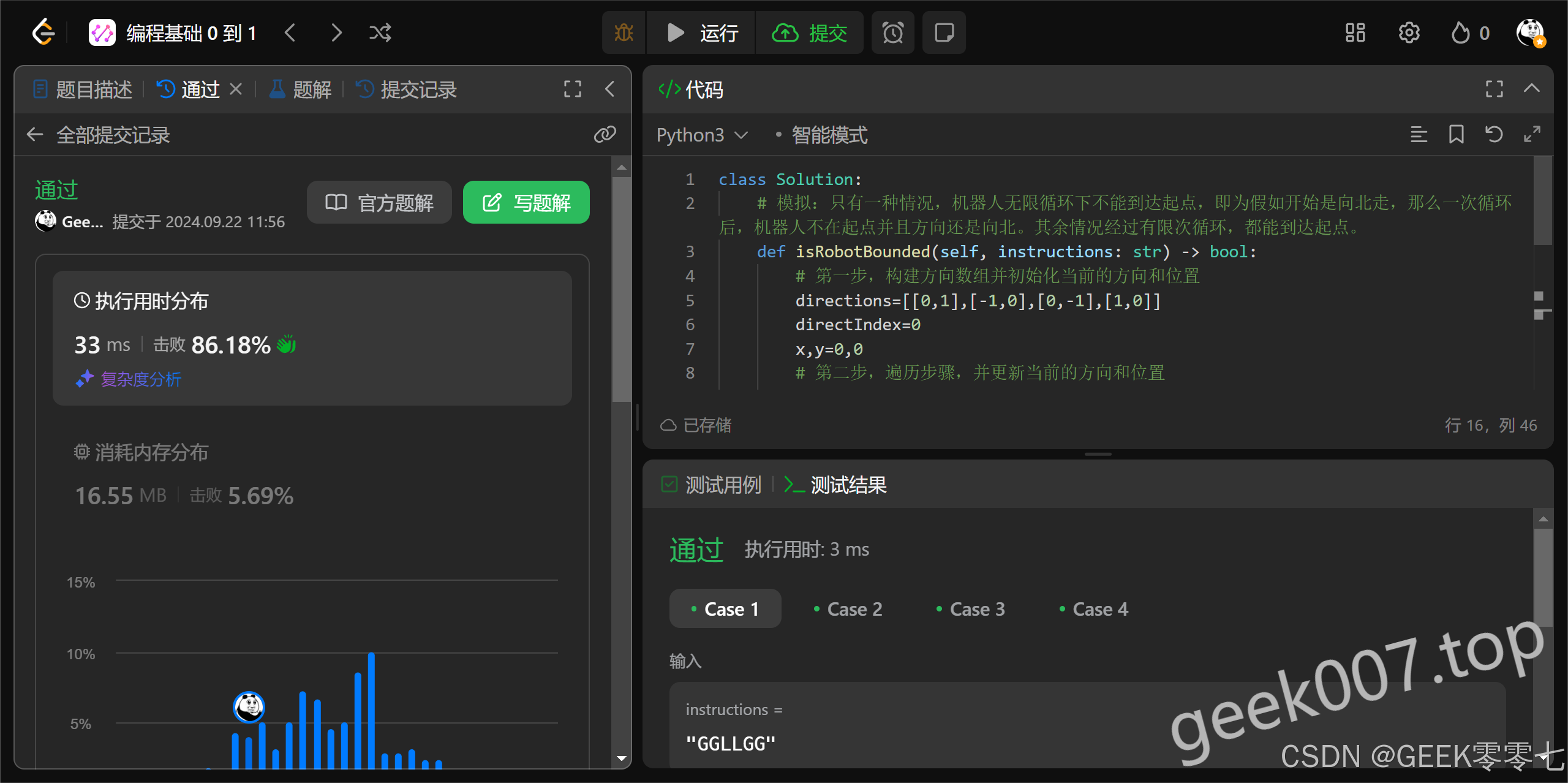Open the 复杂度分析 link
The width and height of the screenshot is (1568, 783).
point(141,379)
